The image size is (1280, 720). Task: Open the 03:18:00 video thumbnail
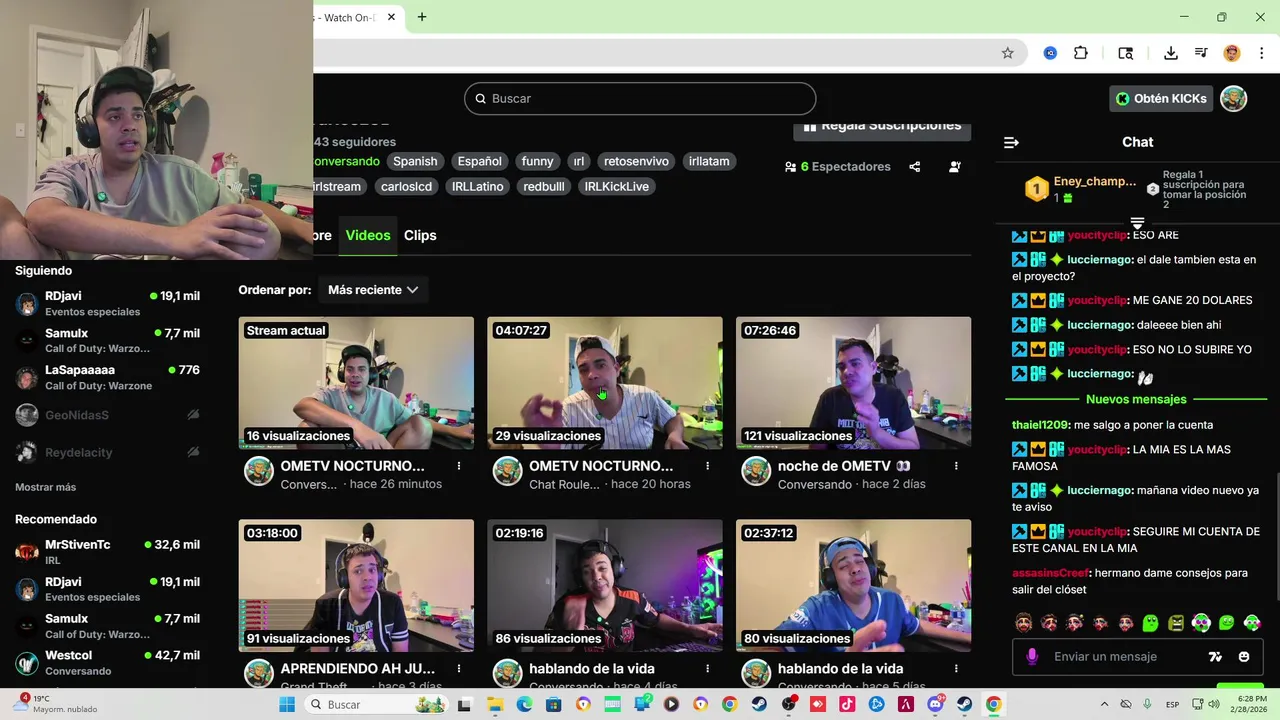[356, 585]
